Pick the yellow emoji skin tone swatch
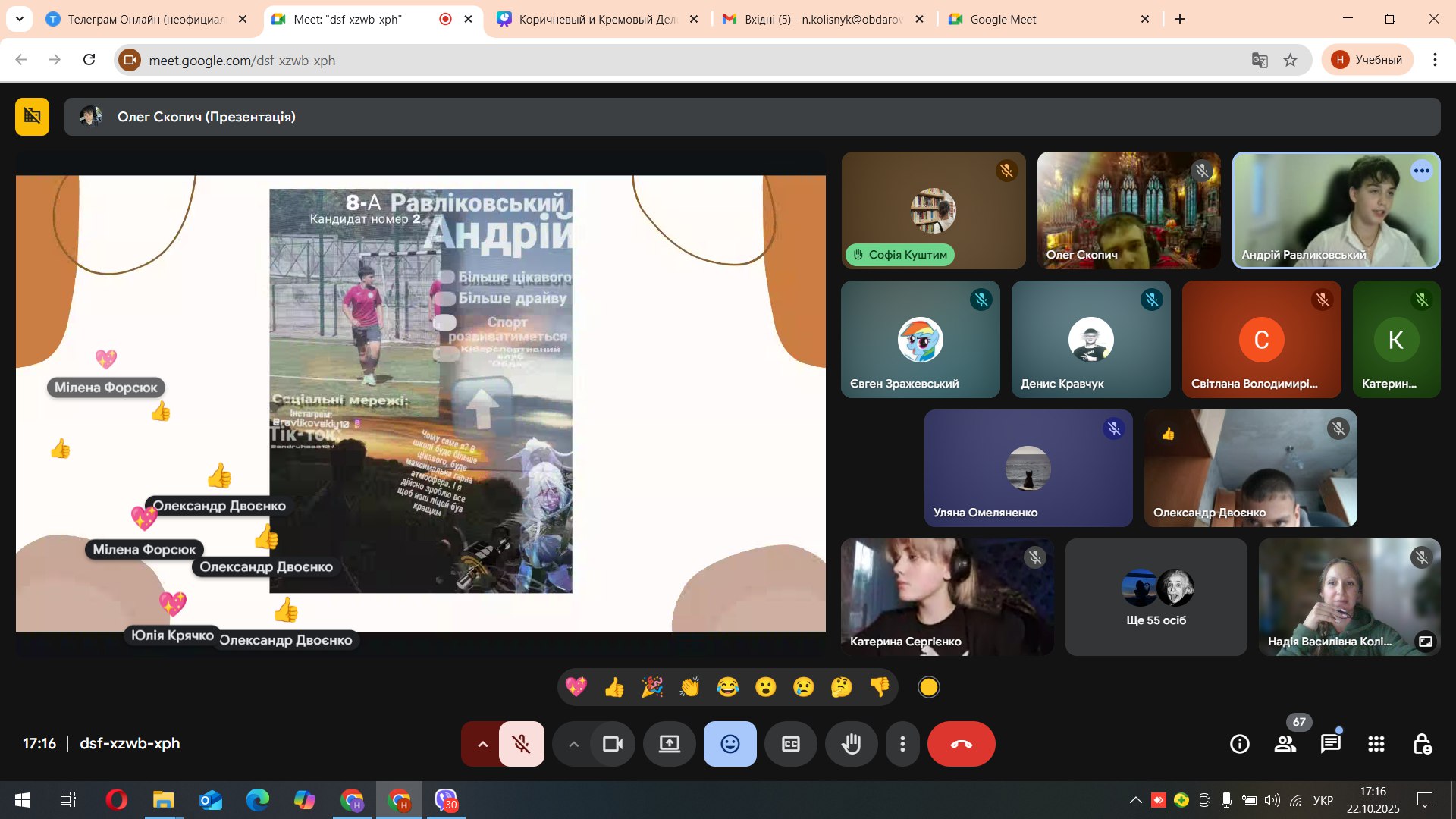This screenshot has height=819, width=1456. pos(928,687)
